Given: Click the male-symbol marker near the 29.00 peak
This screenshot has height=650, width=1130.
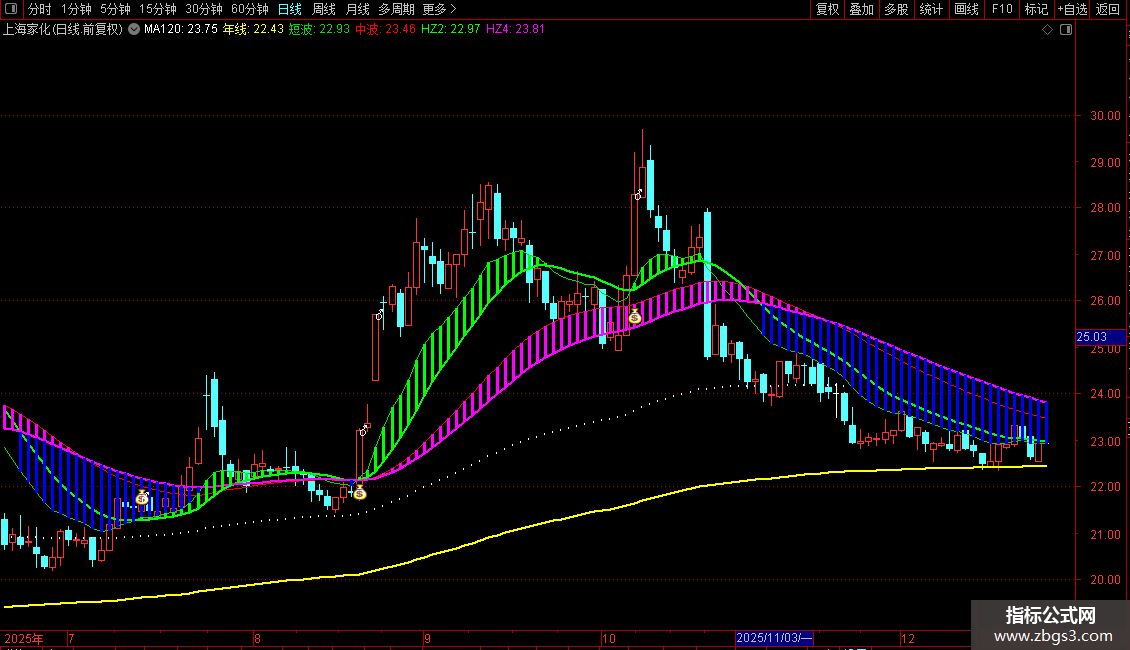Looking at the screenshot, I should pos(638,195).
